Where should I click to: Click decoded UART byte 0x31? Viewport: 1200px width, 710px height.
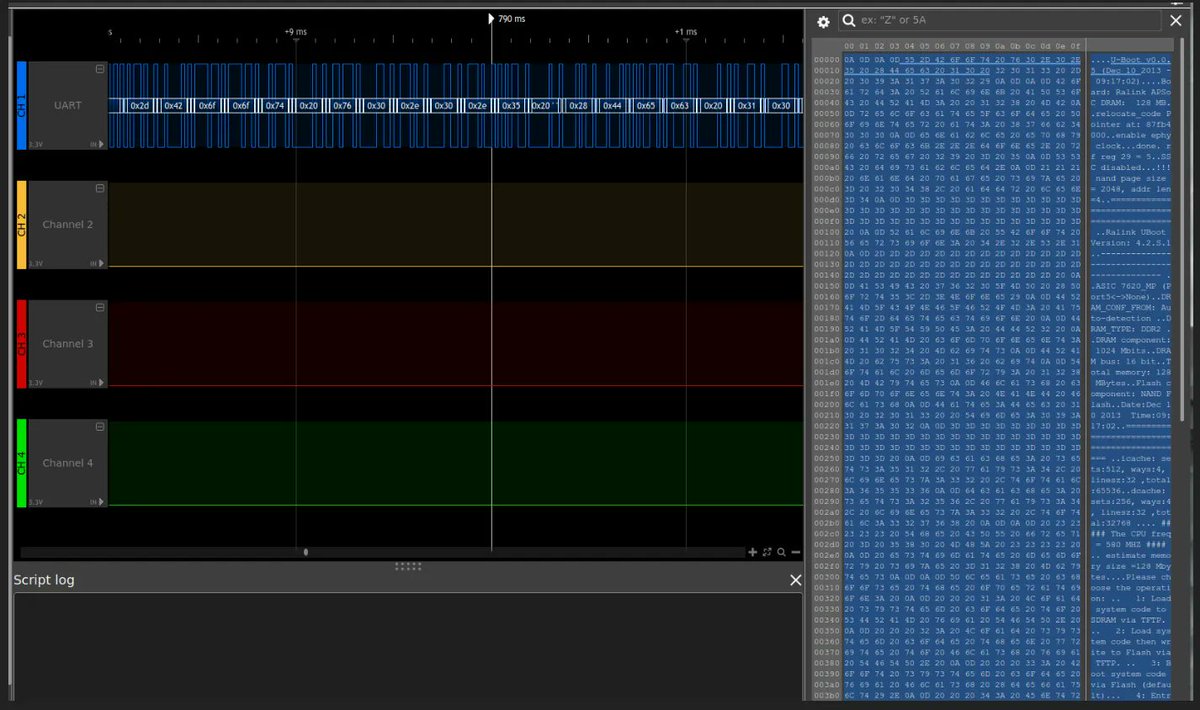tap(747, 105)
